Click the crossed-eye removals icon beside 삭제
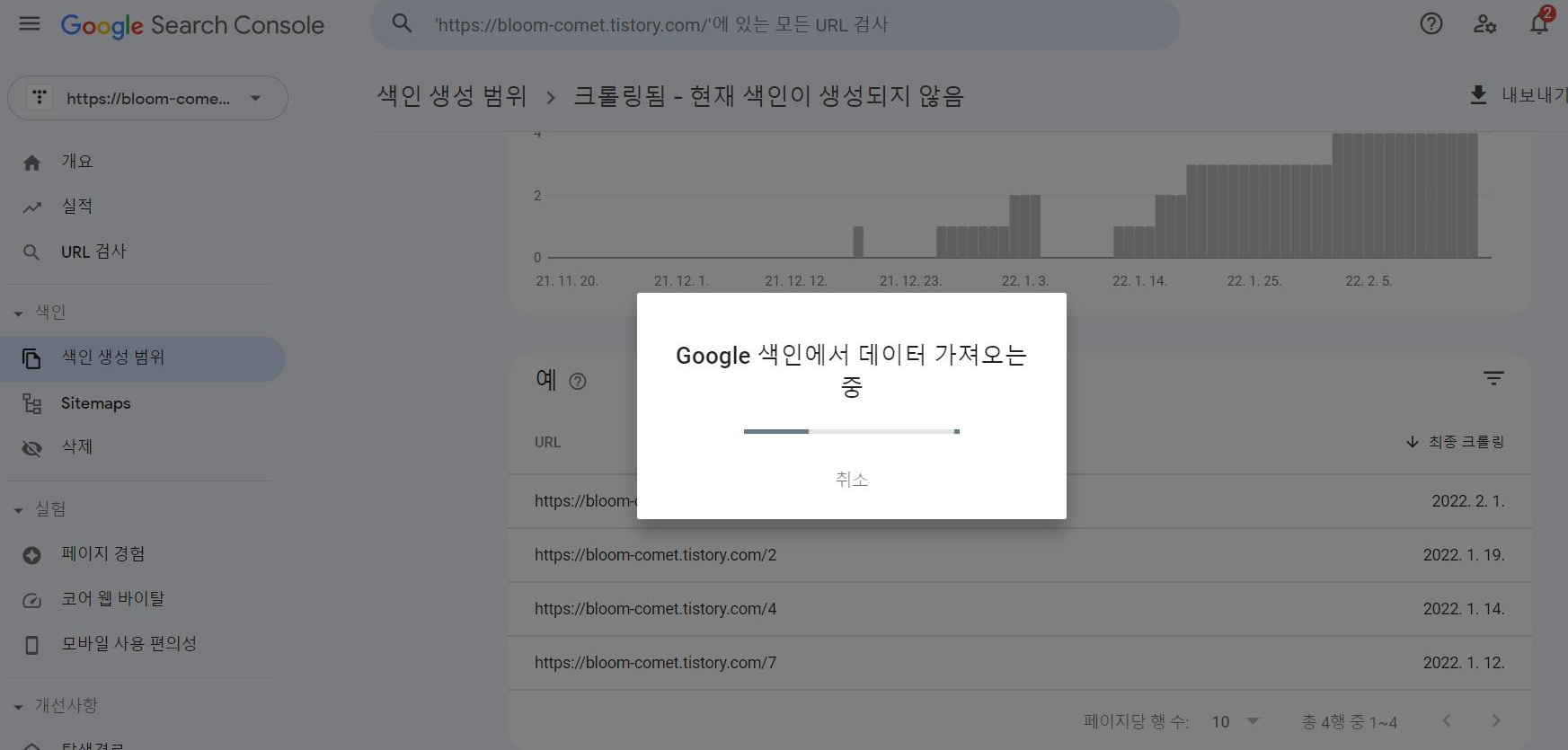Screen dimensions: 1568x750 click(31, 447)
